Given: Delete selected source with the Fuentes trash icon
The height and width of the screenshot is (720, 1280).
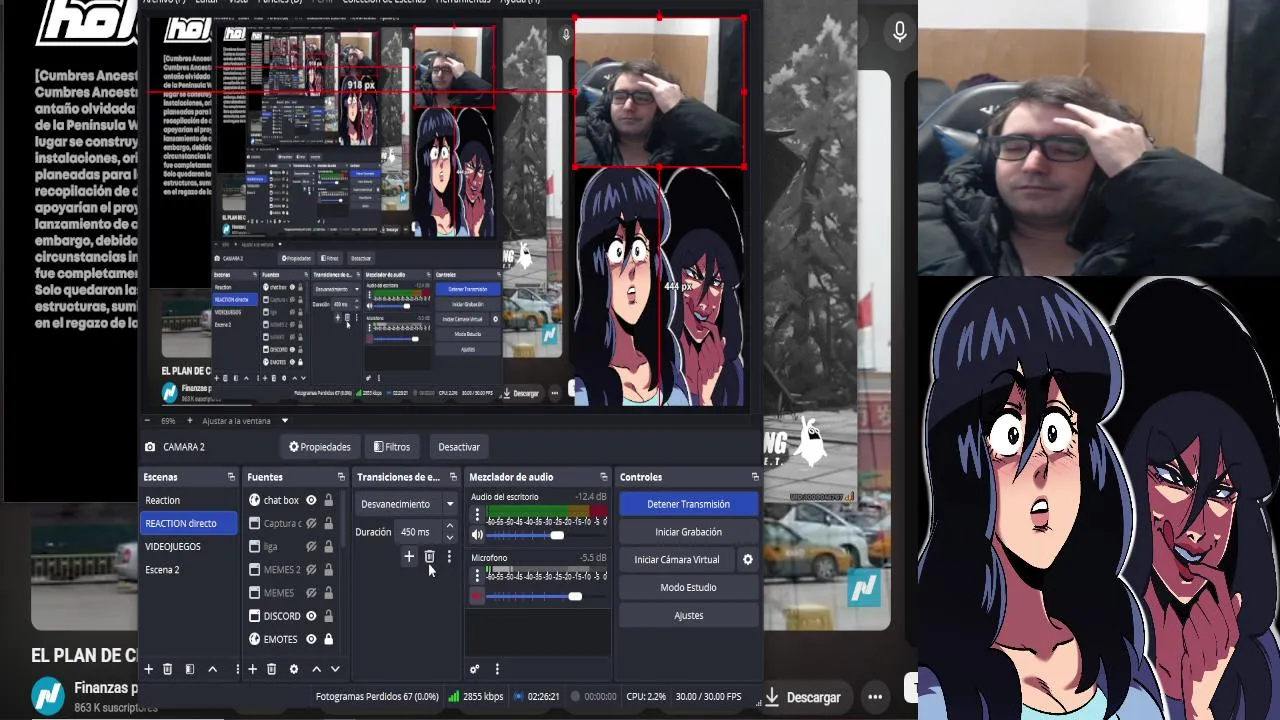Looking at the screenshot, I should click(271, 669).
